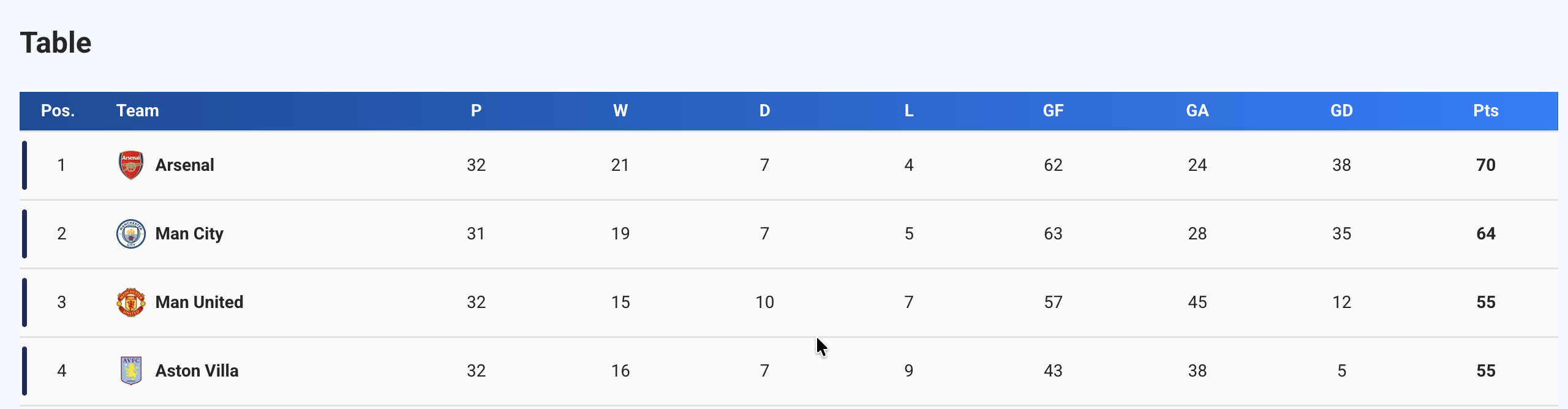Click the Arsenal club crest icon

coord(130,165)
